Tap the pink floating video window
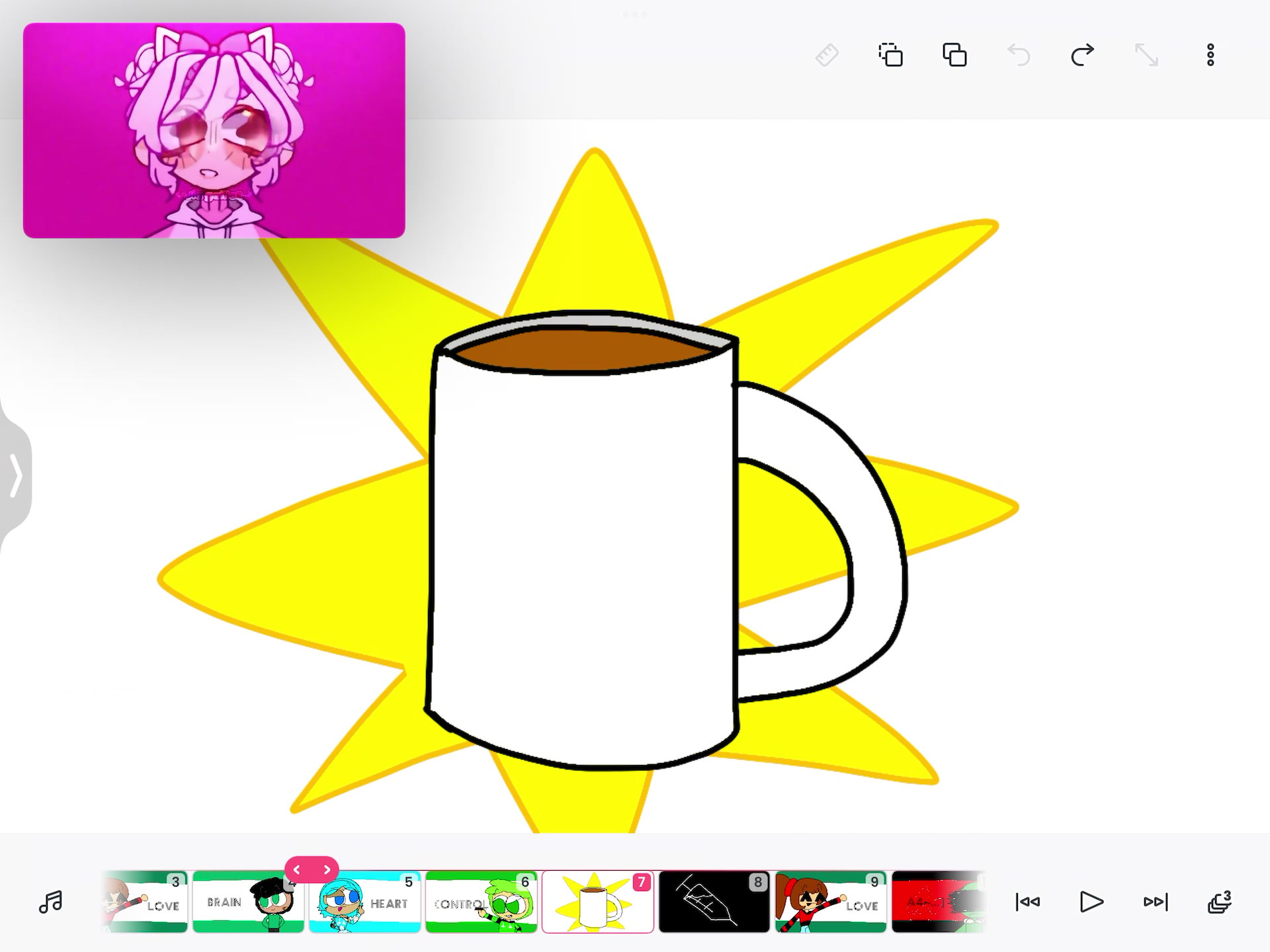The width and height of the screenshot is (1270, 952). coord(214,130)
